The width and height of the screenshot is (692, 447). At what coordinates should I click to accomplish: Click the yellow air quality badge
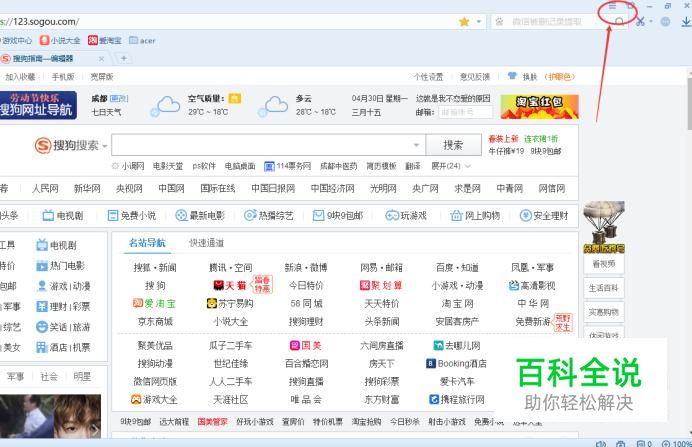pyautogui.click(x=235, y=98)
